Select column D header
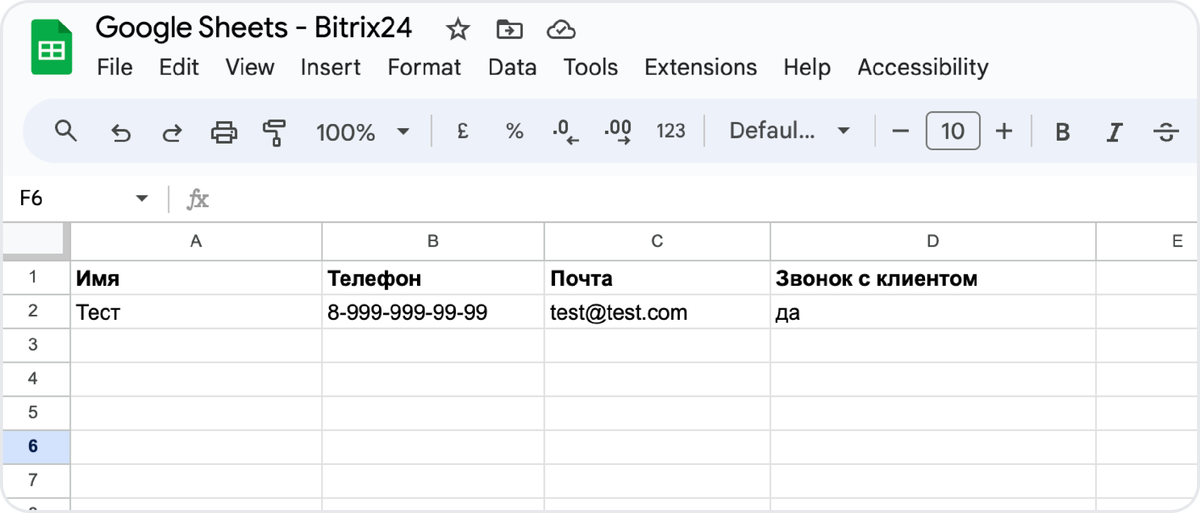1200x513 pixels. (x=933, y=241)
